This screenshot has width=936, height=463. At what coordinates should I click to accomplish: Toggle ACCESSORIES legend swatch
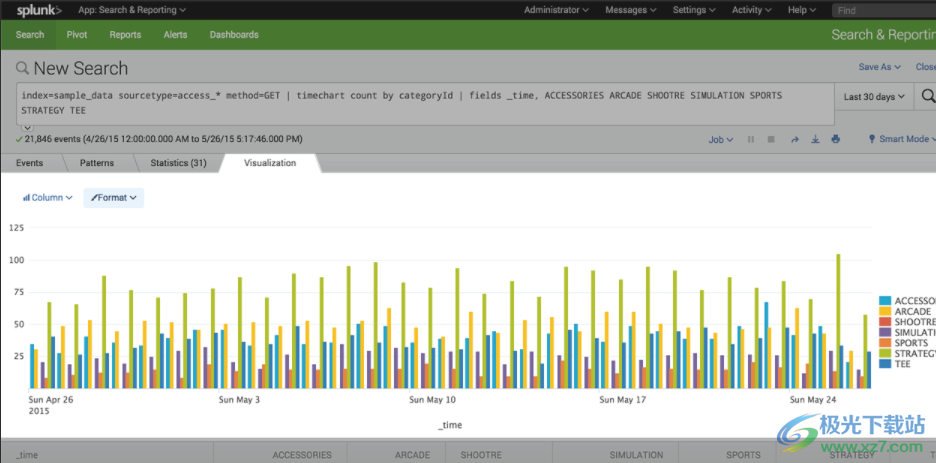(x=886, y=301)
